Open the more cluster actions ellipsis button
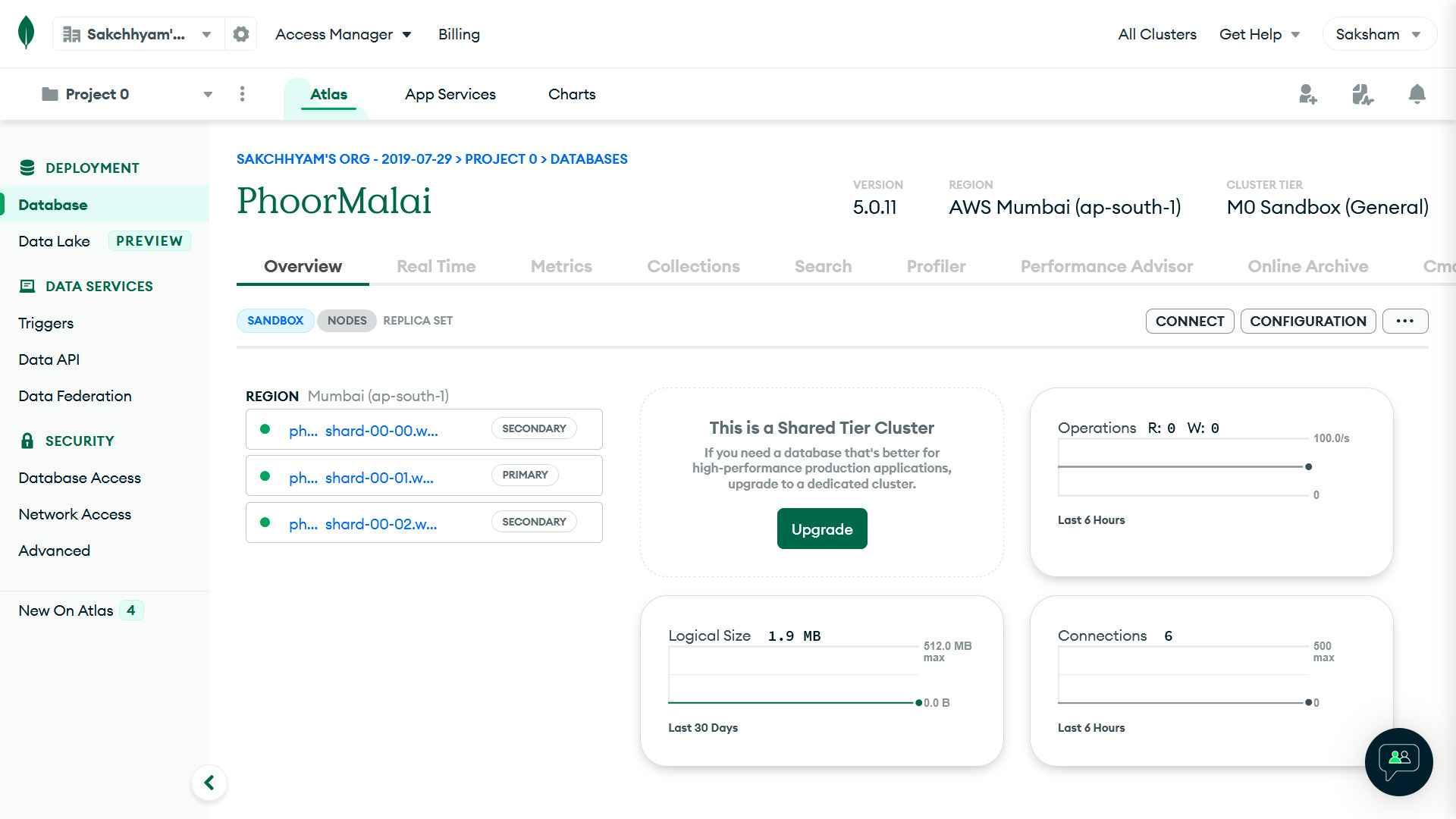Image resolution: width=1456 pixels, height=819 pixels. tap(1404, 321)
